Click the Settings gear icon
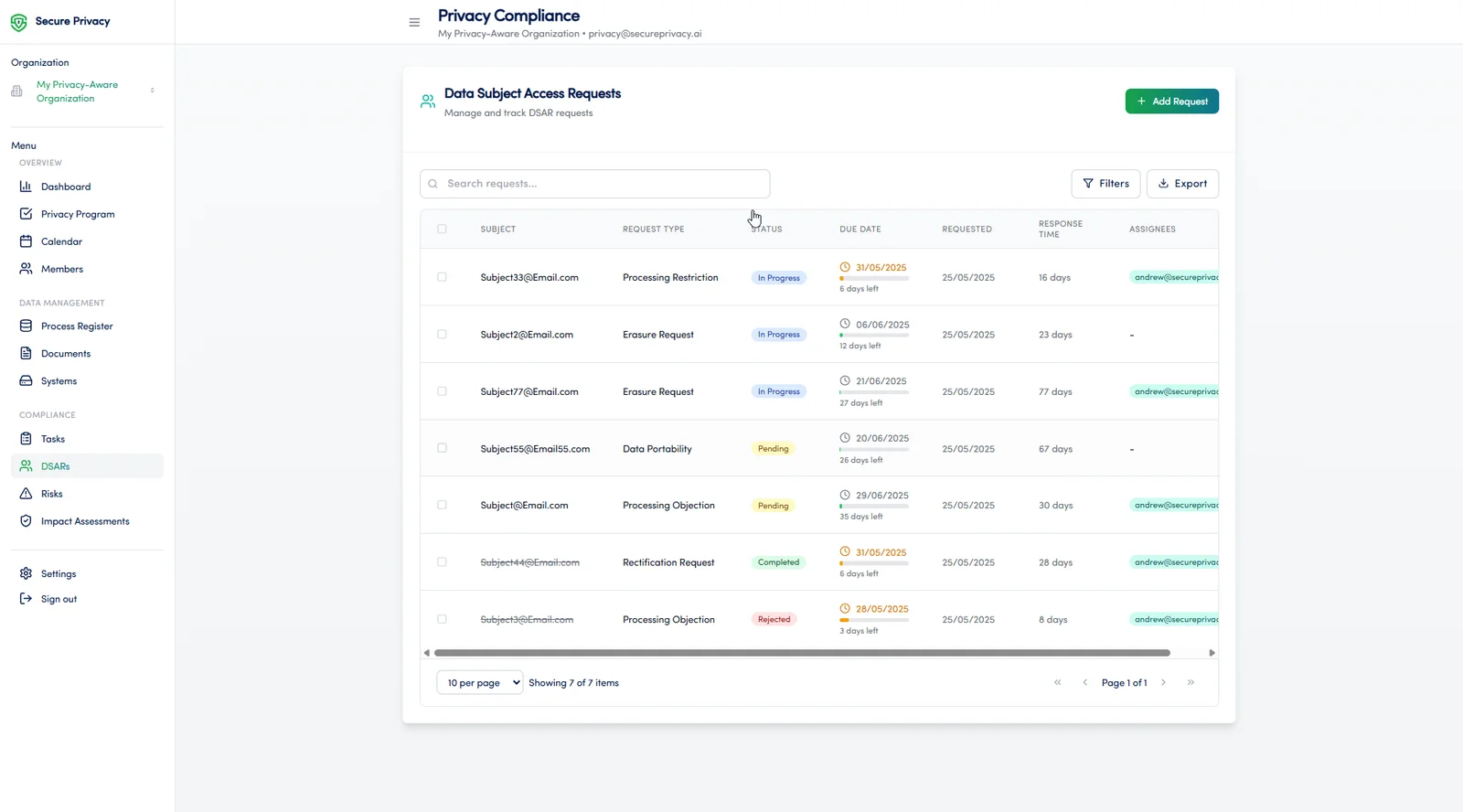This screenshot has height=812, width=1463. click(26, 574)
